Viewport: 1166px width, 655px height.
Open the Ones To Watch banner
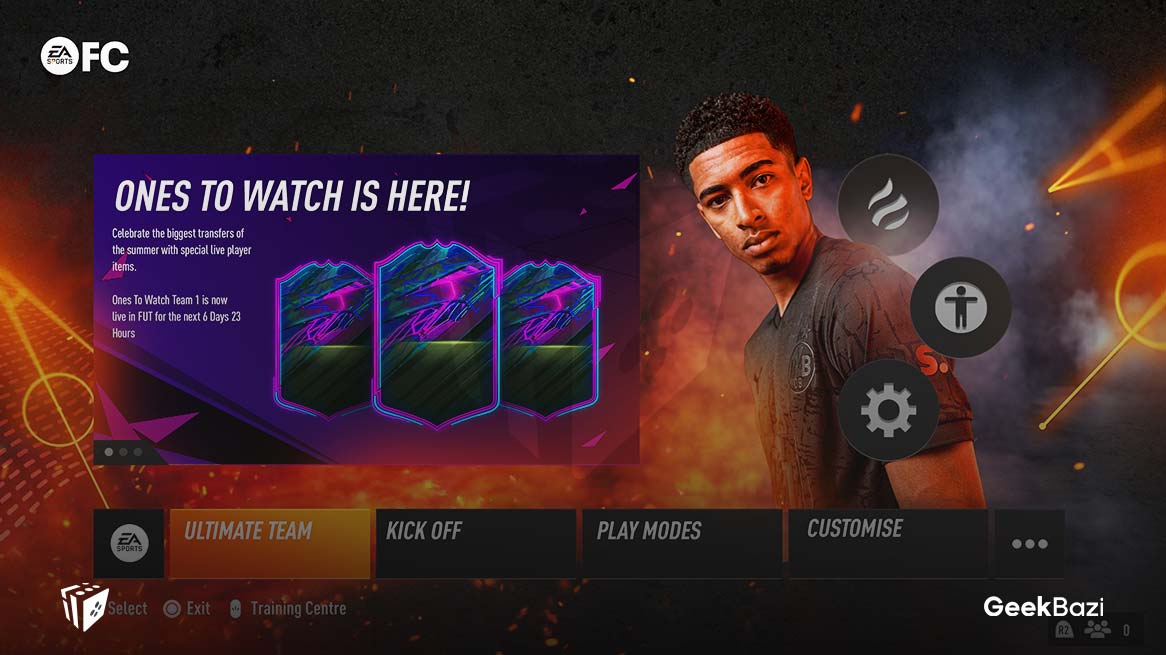[x=367, y=309]
